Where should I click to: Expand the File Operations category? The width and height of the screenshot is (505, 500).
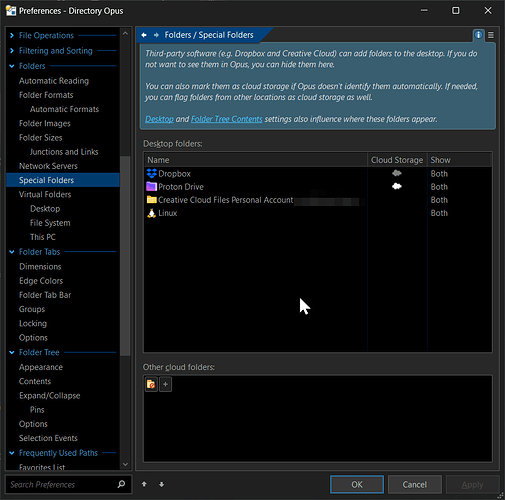(x=12, y=35)
